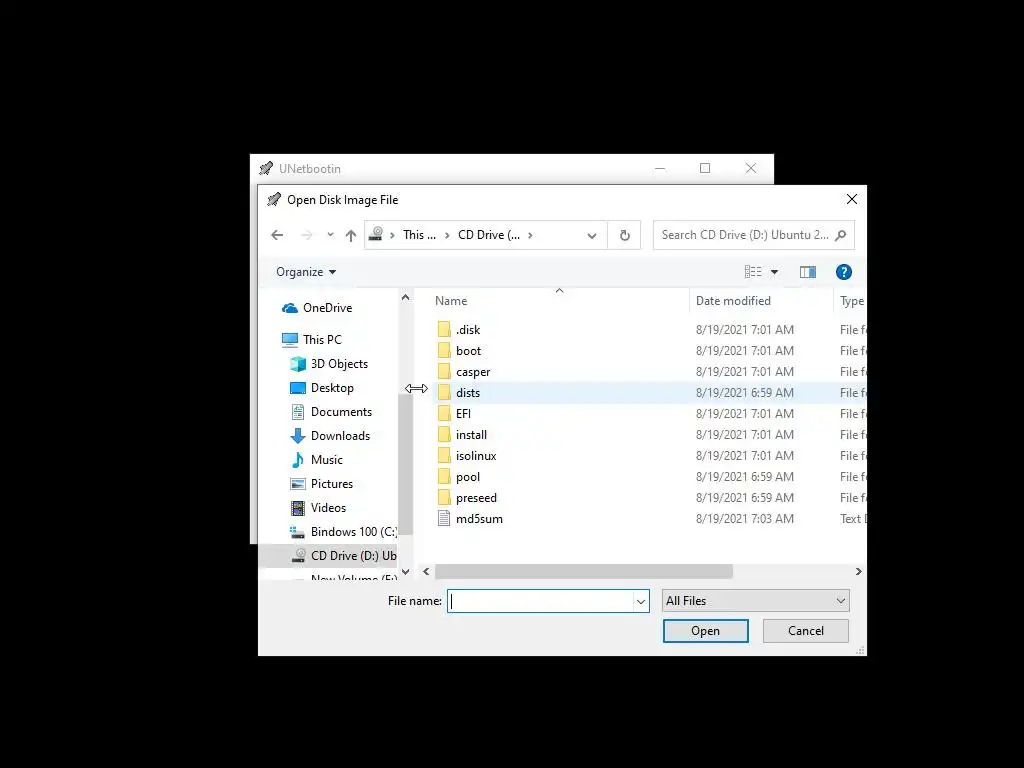Sort by the Type column header
Screen dimensions: 1024x768
pos(850,301)
